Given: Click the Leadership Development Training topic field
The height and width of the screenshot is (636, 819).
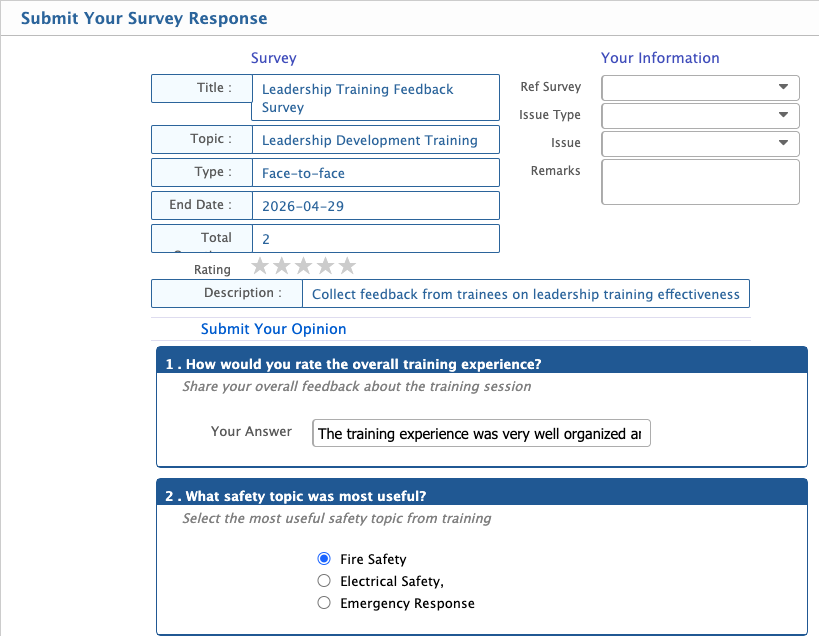Looking at the screenshot, I should point(375,141).
